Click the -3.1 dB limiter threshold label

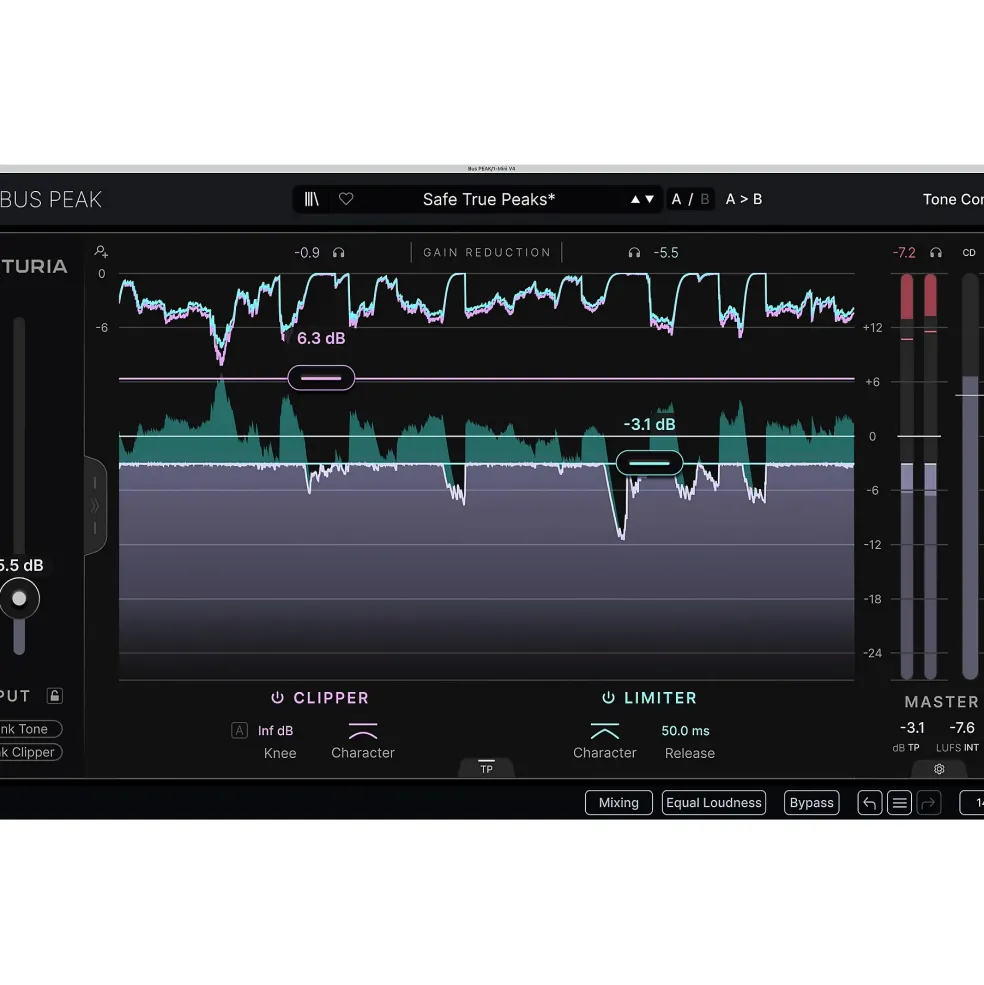click(x=649, y=424)
